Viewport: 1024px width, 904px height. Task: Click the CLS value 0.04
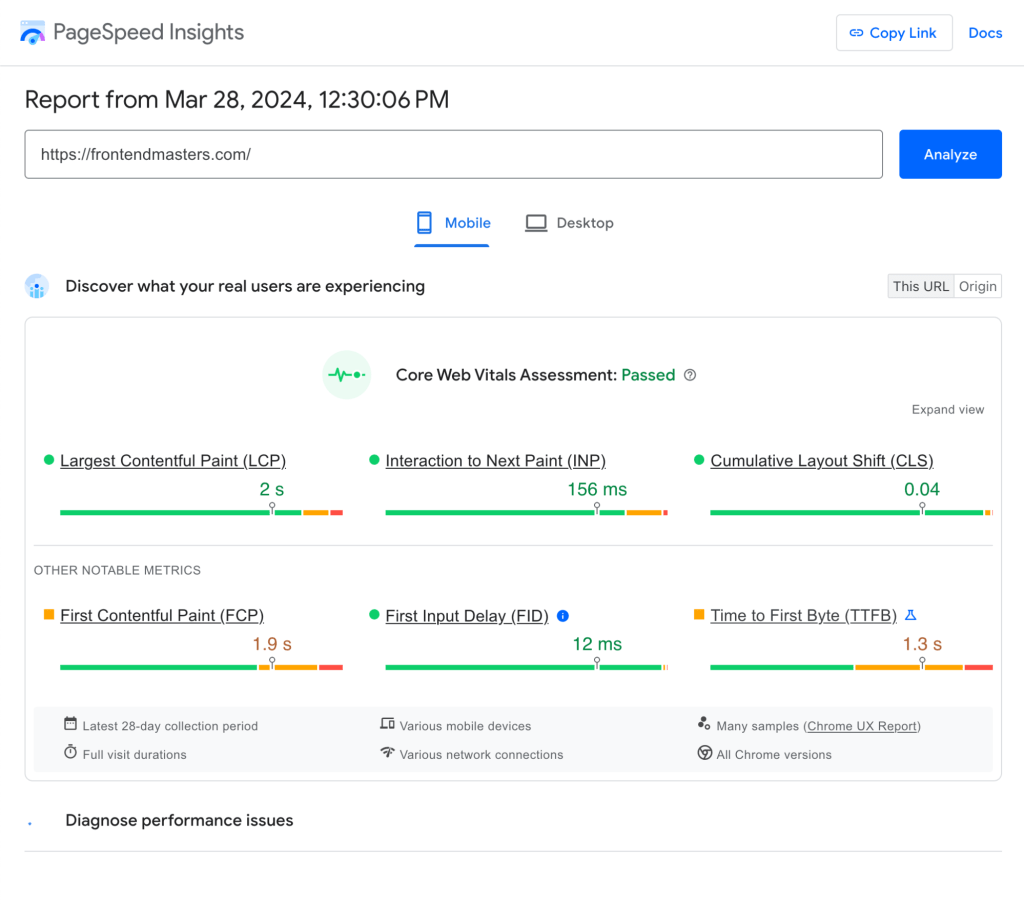[x=921, y=489]
